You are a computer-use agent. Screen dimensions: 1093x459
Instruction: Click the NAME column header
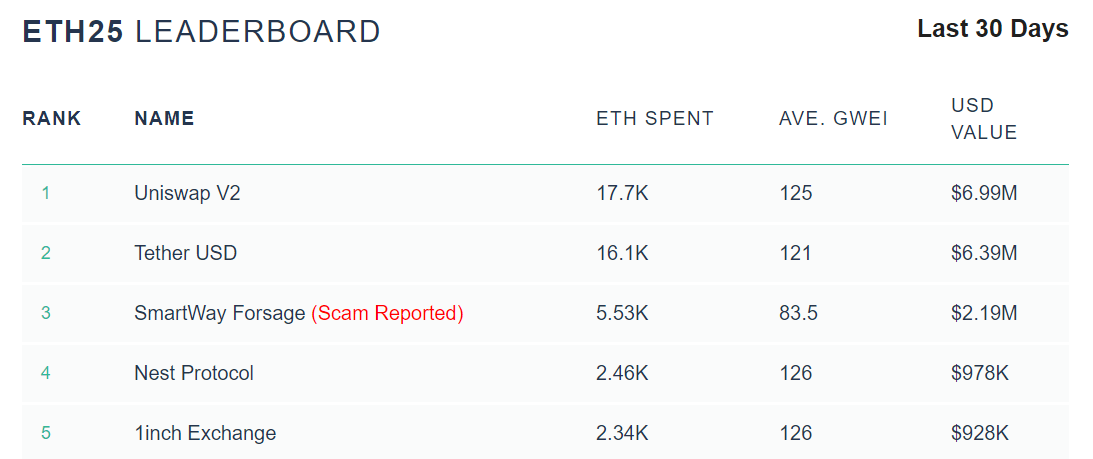tap(164, 119)
